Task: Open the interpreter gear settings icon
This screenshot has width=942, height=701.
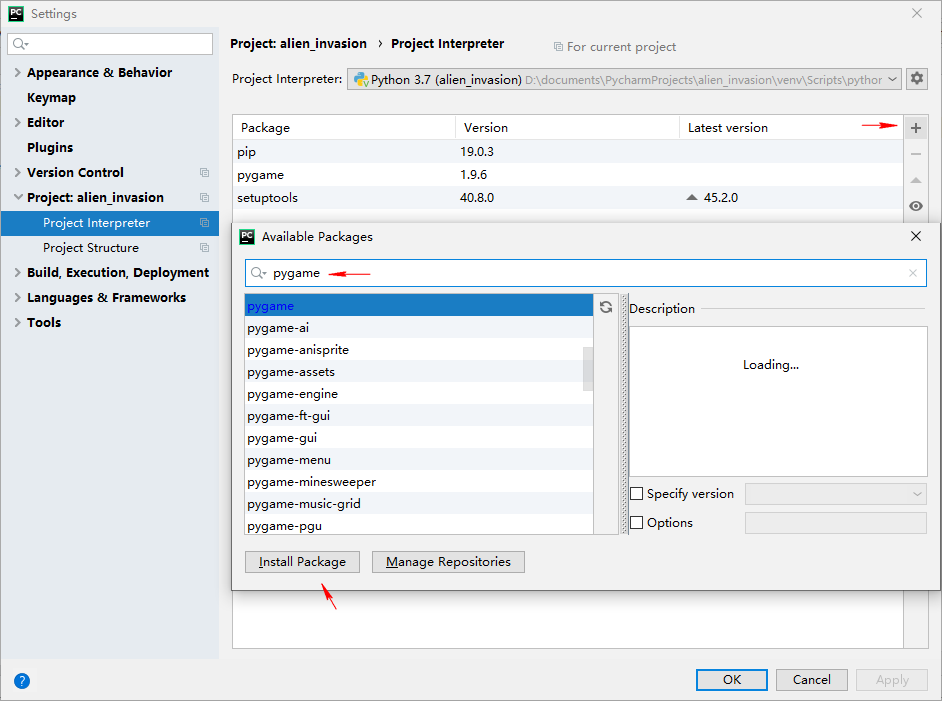Action: click(x=917, y=79)
